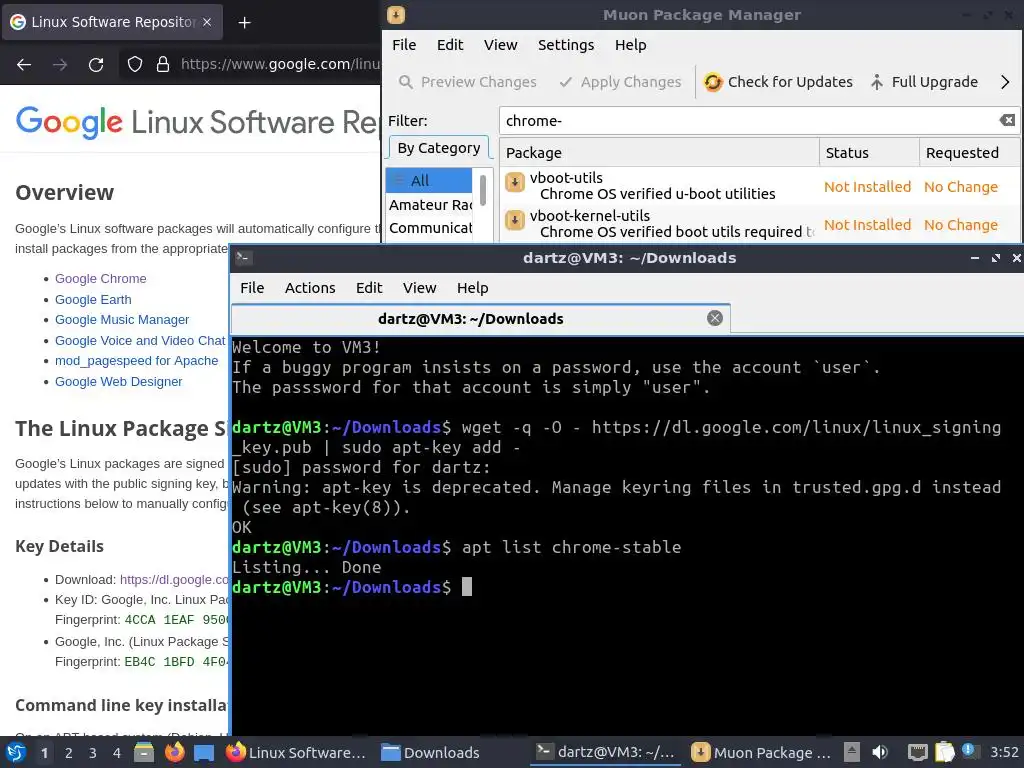Image resolution: width=1024 pixels, height=768 pixels.
Task: Click the show desktop taskbar icon
Action: click(x=204, y=752)
